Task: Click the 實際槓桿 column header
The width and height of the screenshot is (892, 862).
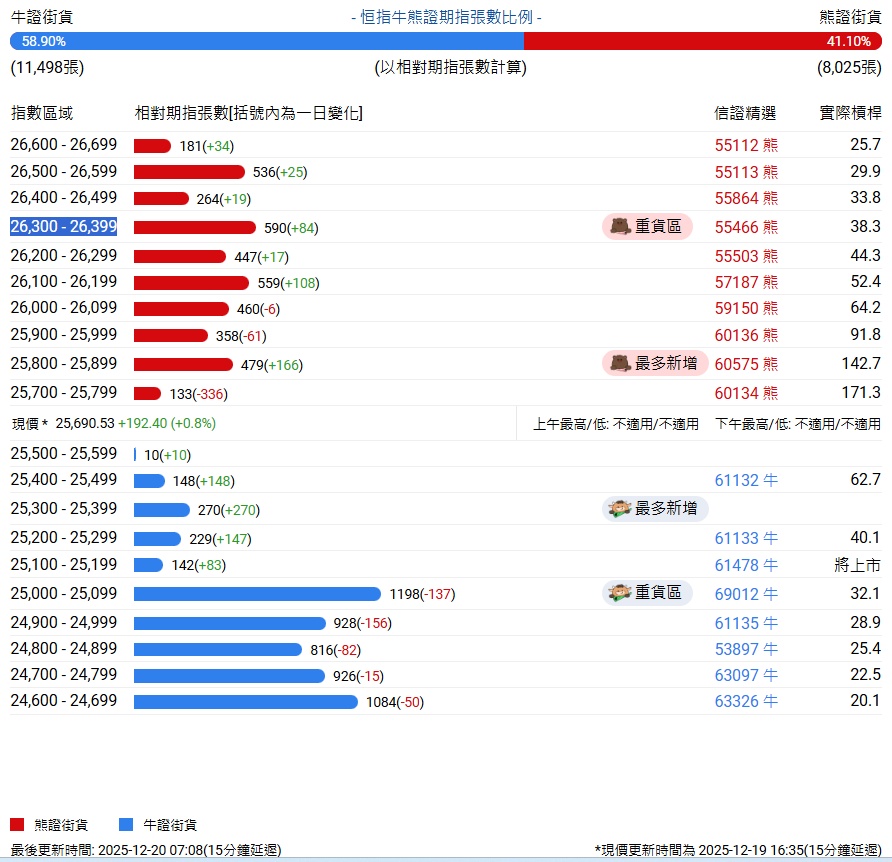Action: [850, 113]
